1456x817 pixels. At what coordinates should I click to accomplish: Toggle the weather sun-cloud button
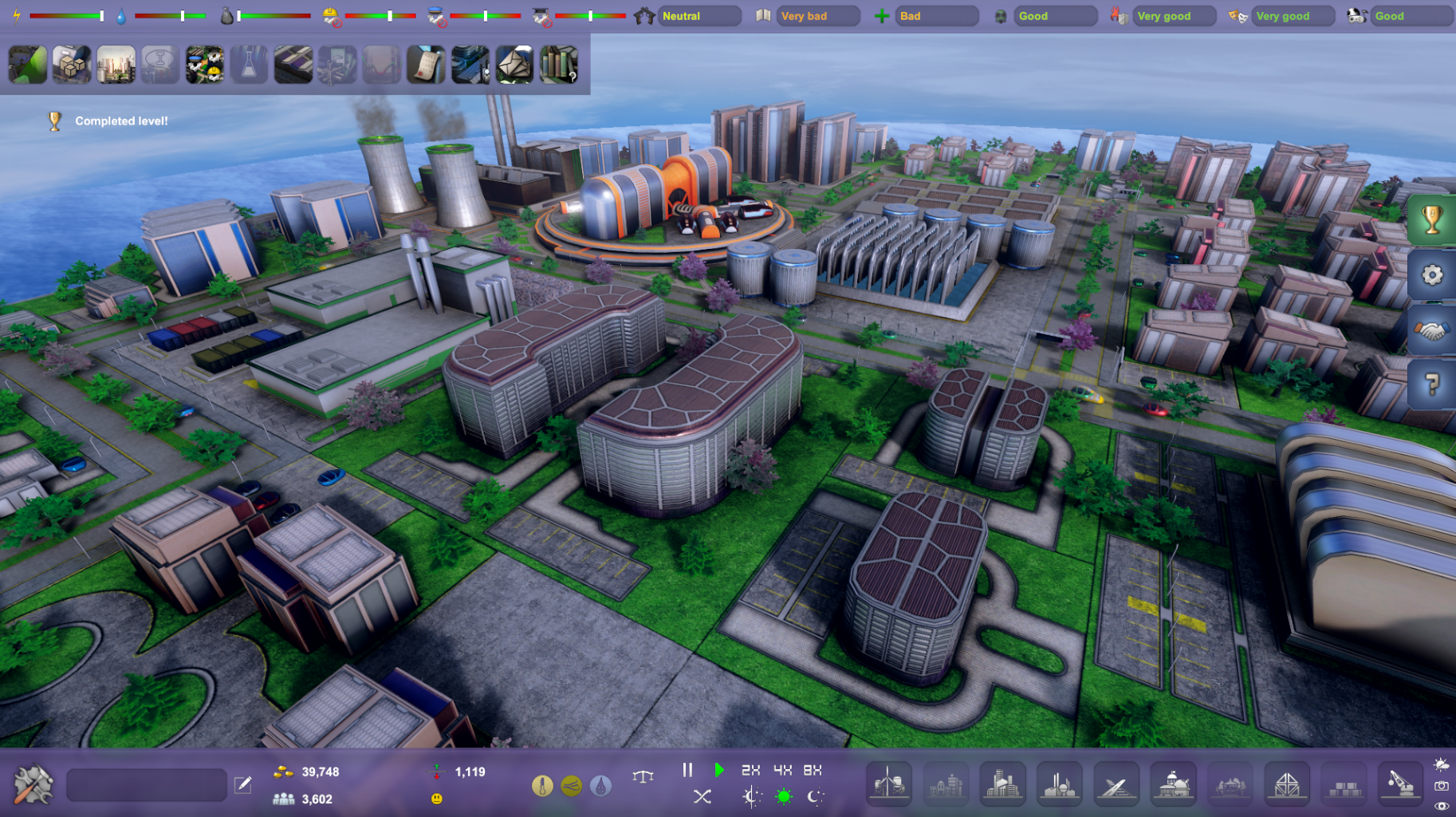click(1442, 765)
